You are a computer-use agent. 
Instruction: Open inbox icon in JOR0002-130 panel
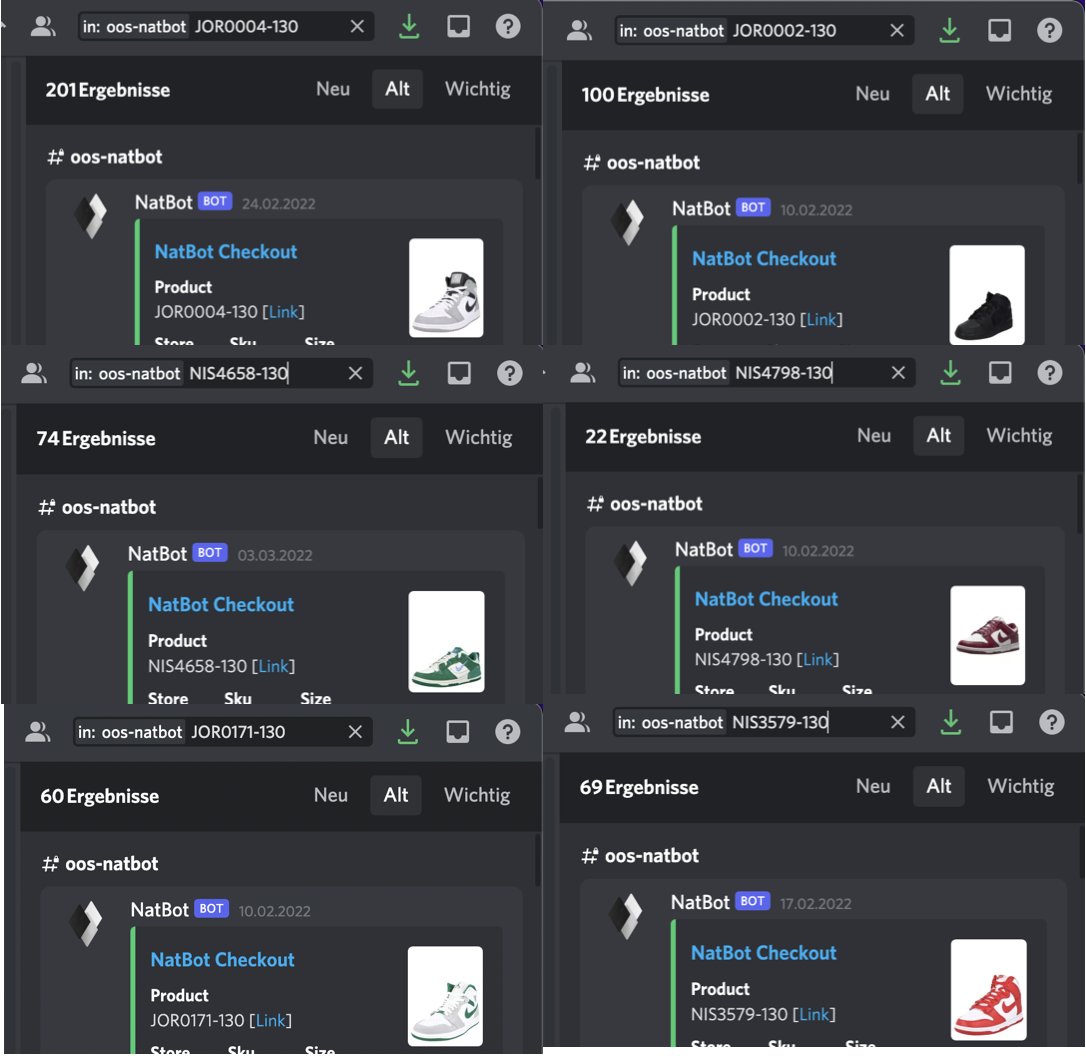tap(999, 30)
